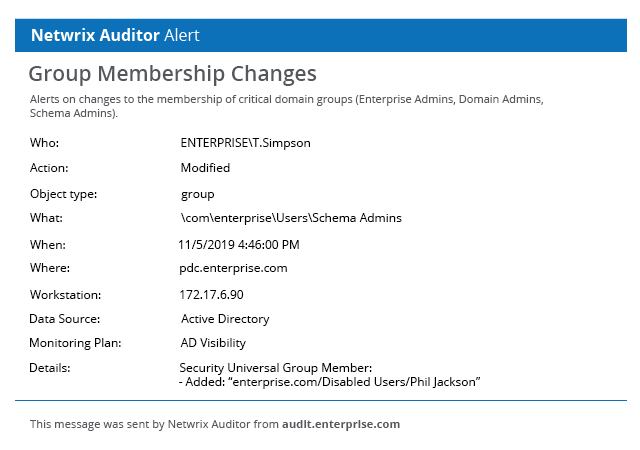Click the added Phil Jackson member entry
The width and height of the screenshot is (640, 450).
tap(330, 382)
